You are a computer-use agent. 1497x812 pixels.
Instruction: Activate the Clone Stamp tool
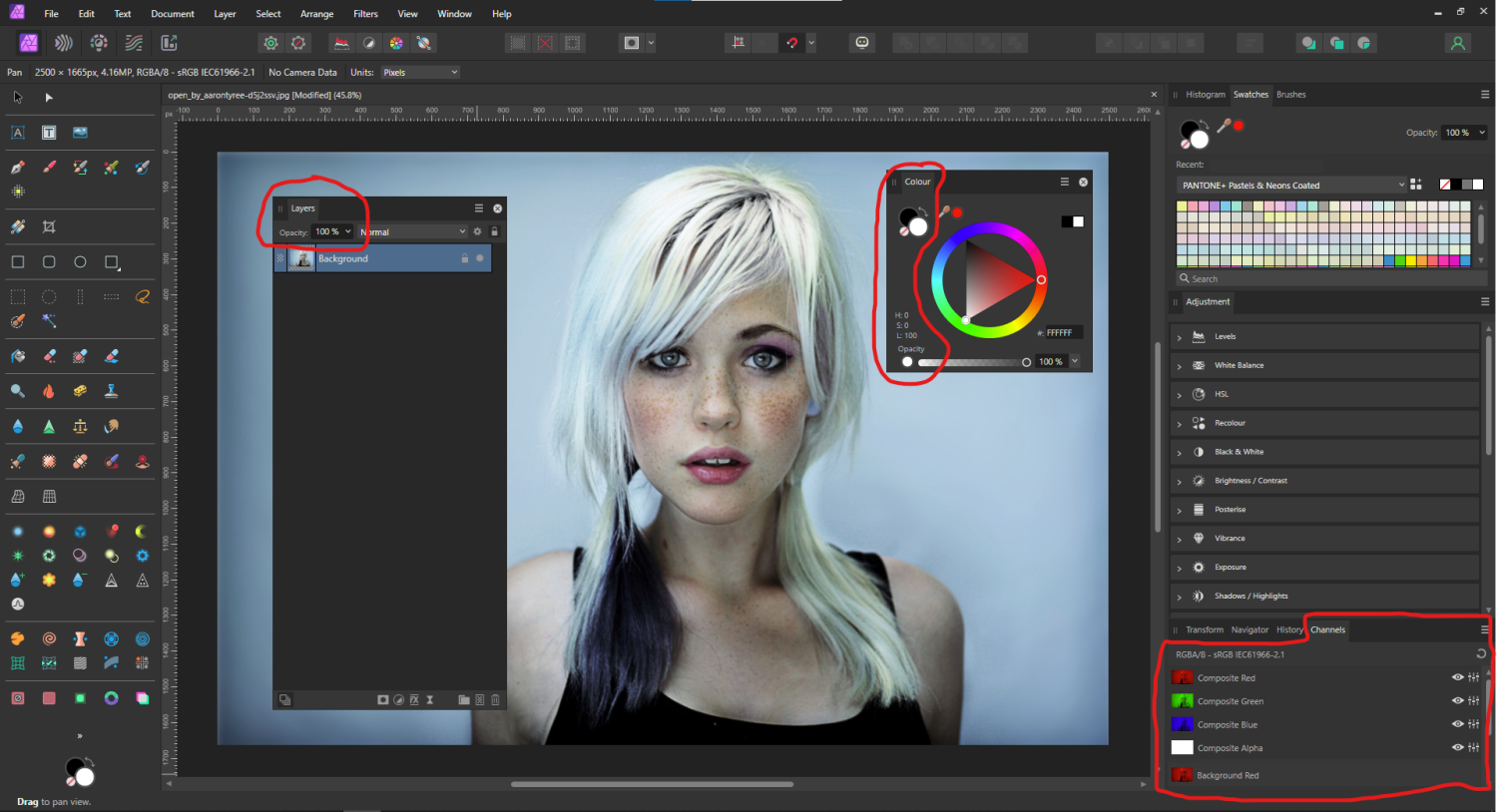(111, 391)
